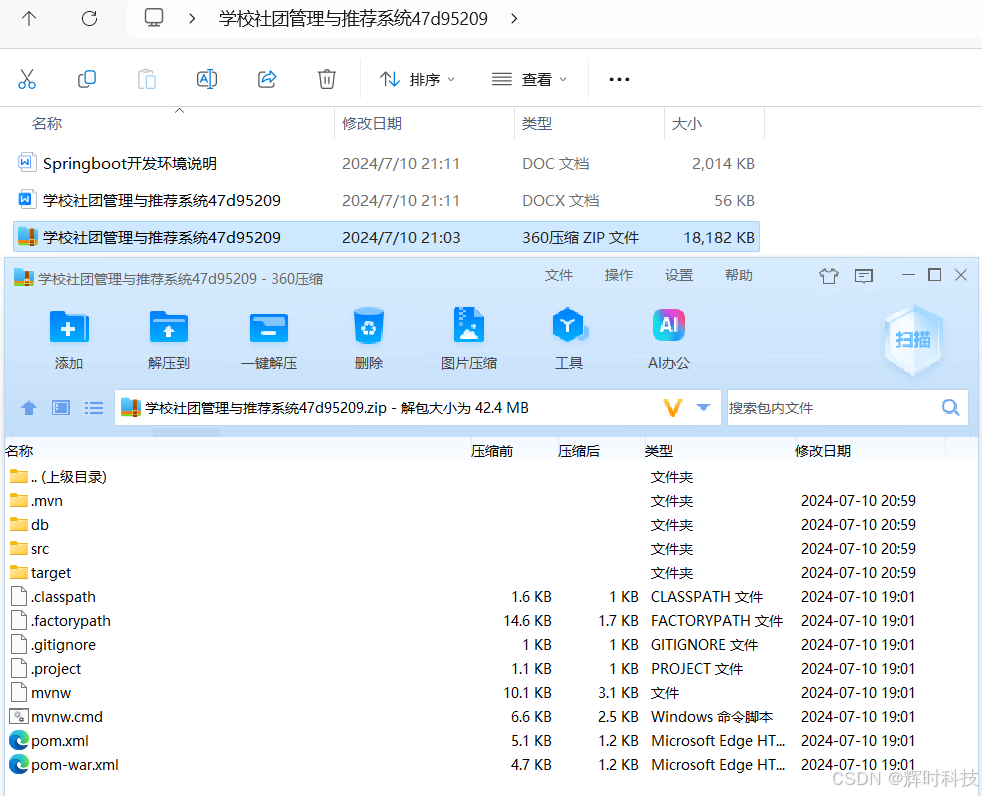The image size is (982, 796).
Task: Click the skin shirt icon in the 360压缩 title bar
Action: coord(829,276)
